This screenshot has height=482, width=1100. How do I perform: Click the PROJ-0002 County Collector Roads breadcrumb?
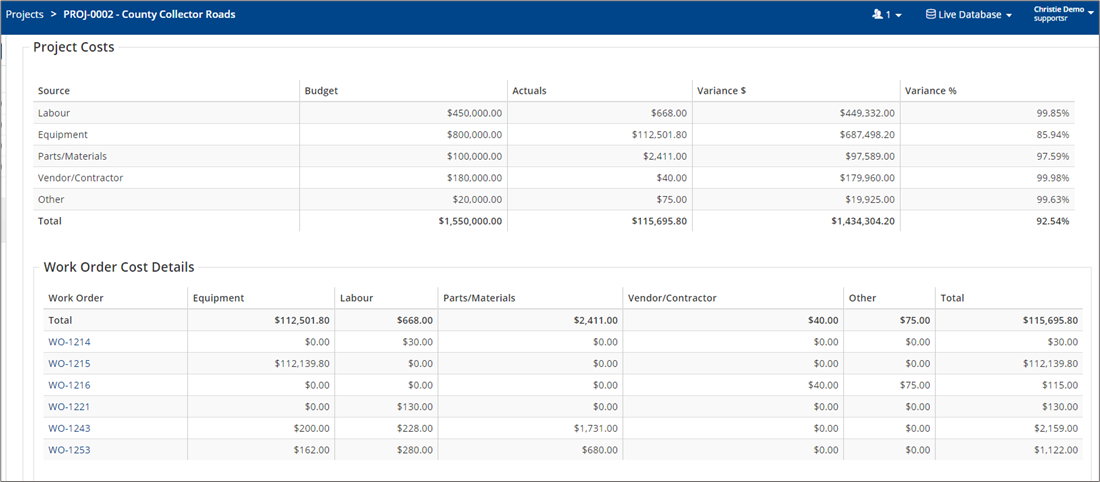pyautogui.click(x=149, y=14)
